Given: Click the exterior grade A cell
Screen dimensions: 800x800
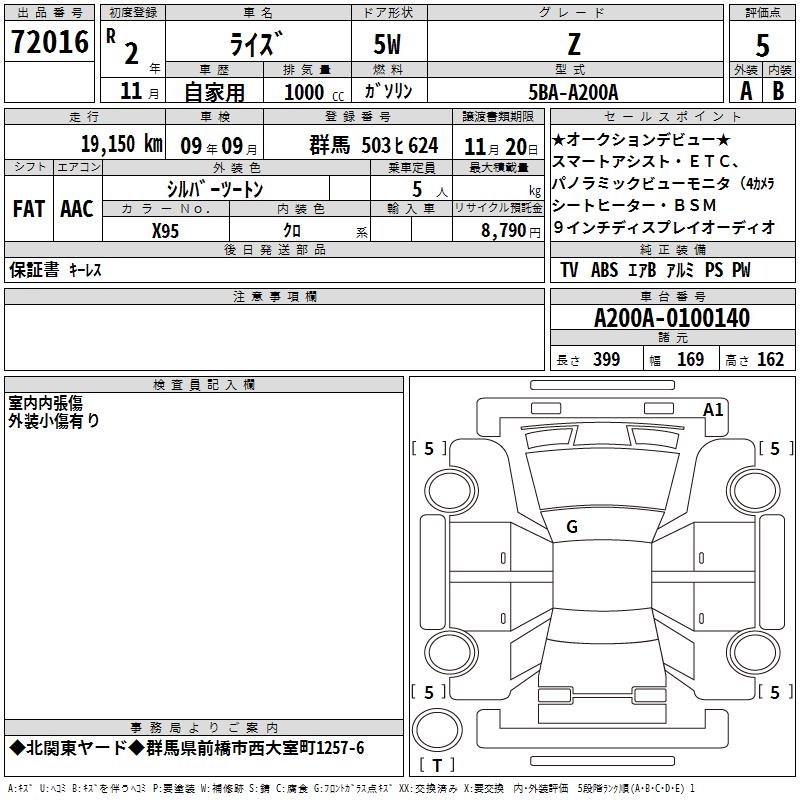Looking at the screenshot, I should 745,90.
